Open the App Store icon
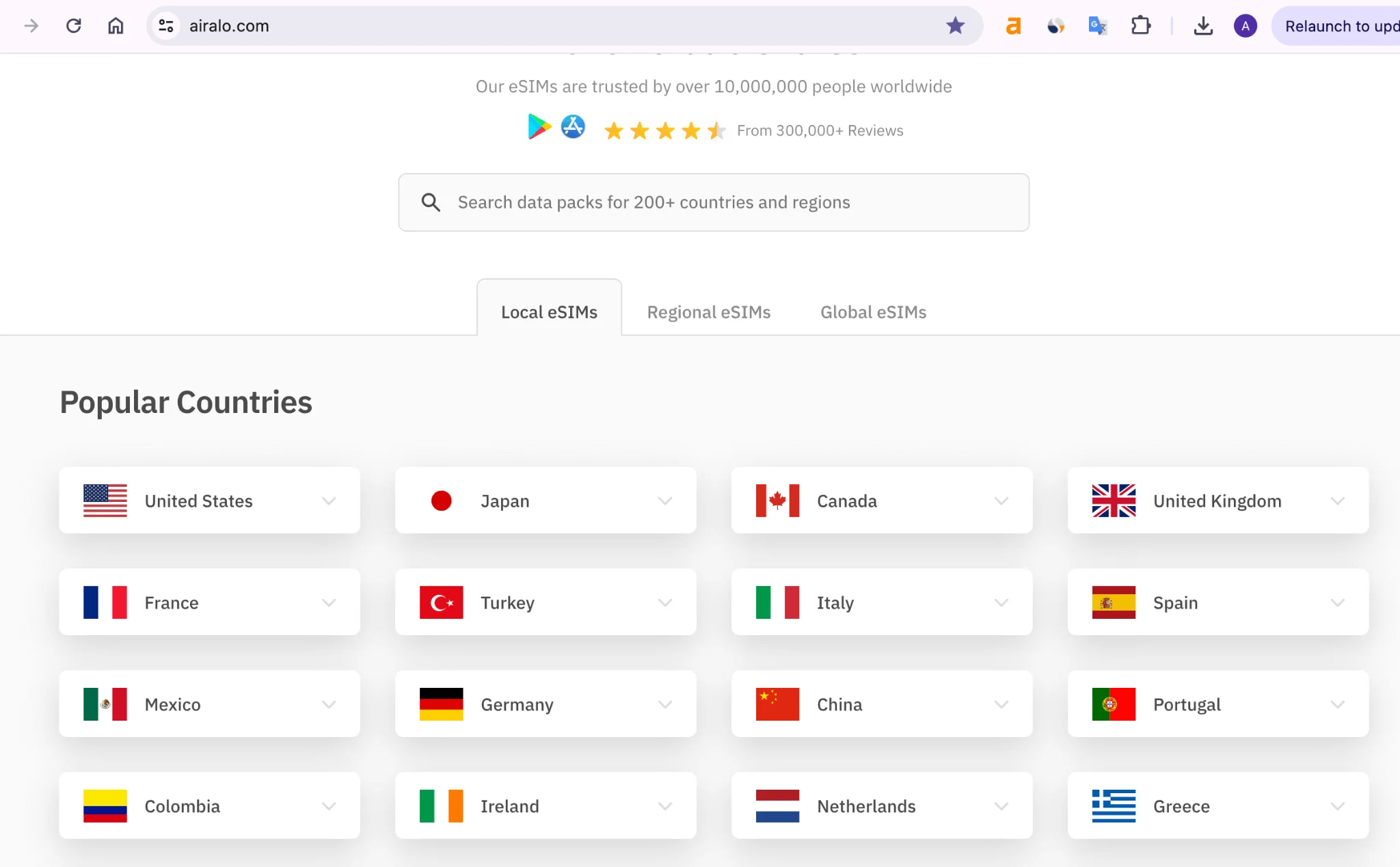The height and width of the screenshot is (867, 1400). (x=573, y=126)
